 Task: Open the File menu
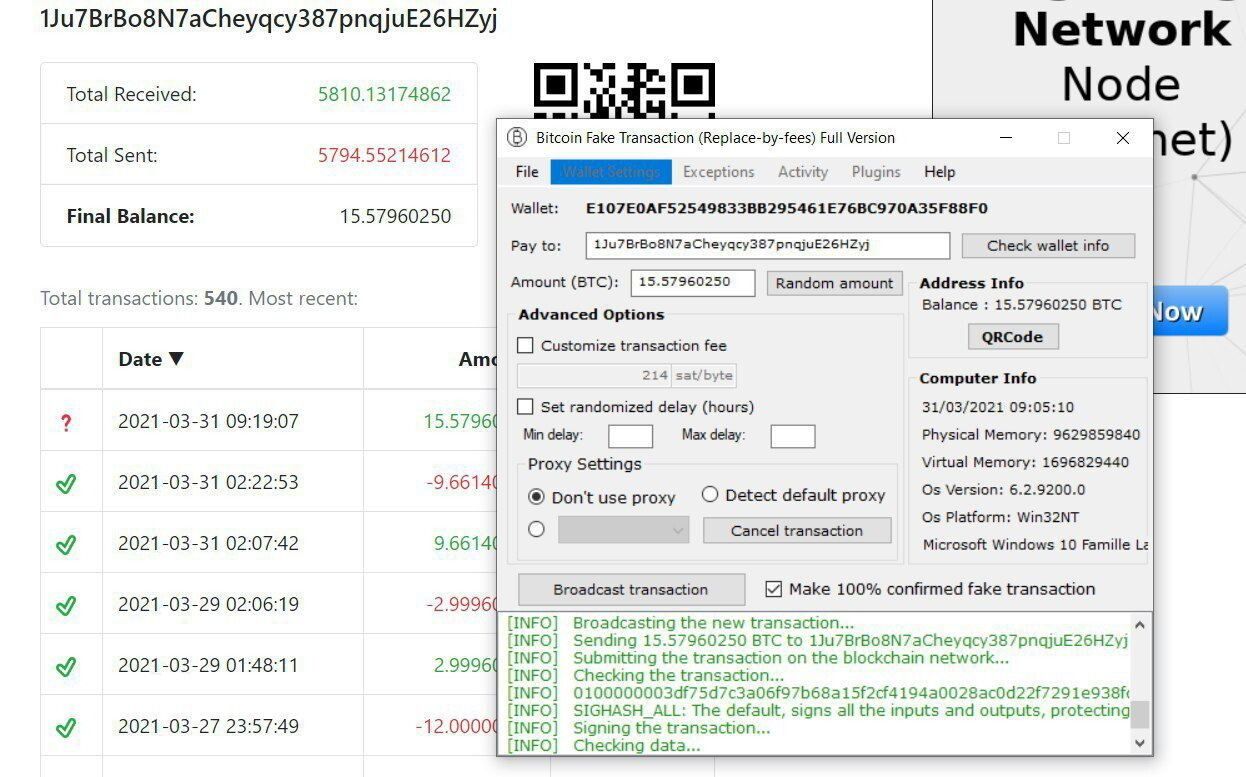point(527,172)
